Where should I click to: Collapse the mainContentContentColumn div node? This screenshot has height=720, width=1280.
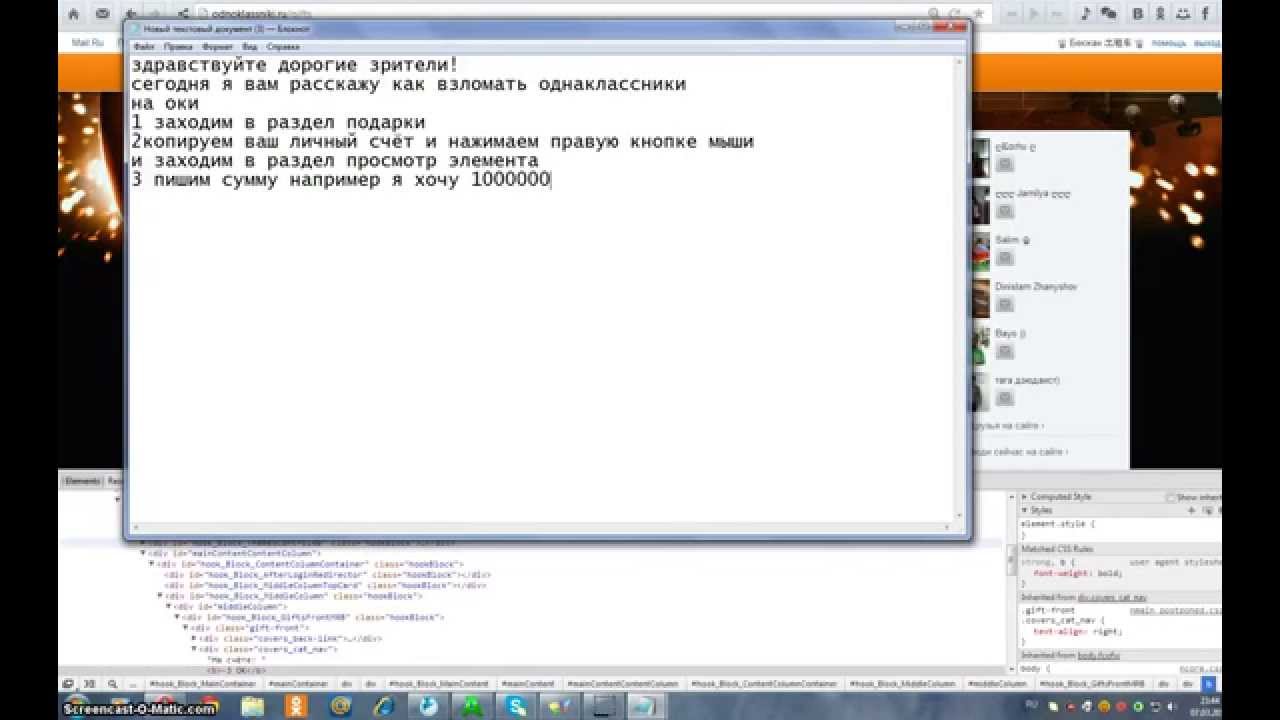pos(143,553)
